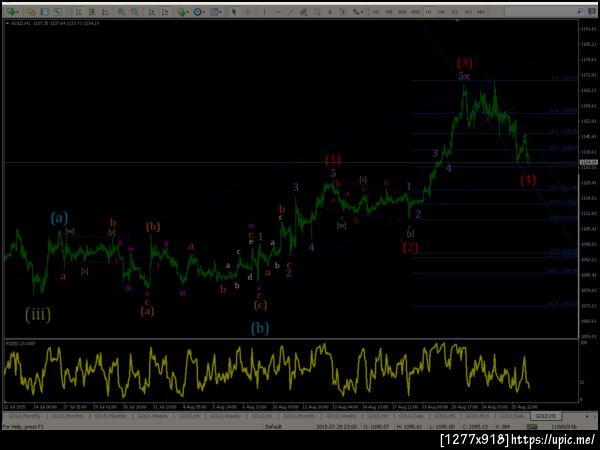Screen dimensions: 600x450
Task: Open the chat icon beside search
Action: coord(591,12)
